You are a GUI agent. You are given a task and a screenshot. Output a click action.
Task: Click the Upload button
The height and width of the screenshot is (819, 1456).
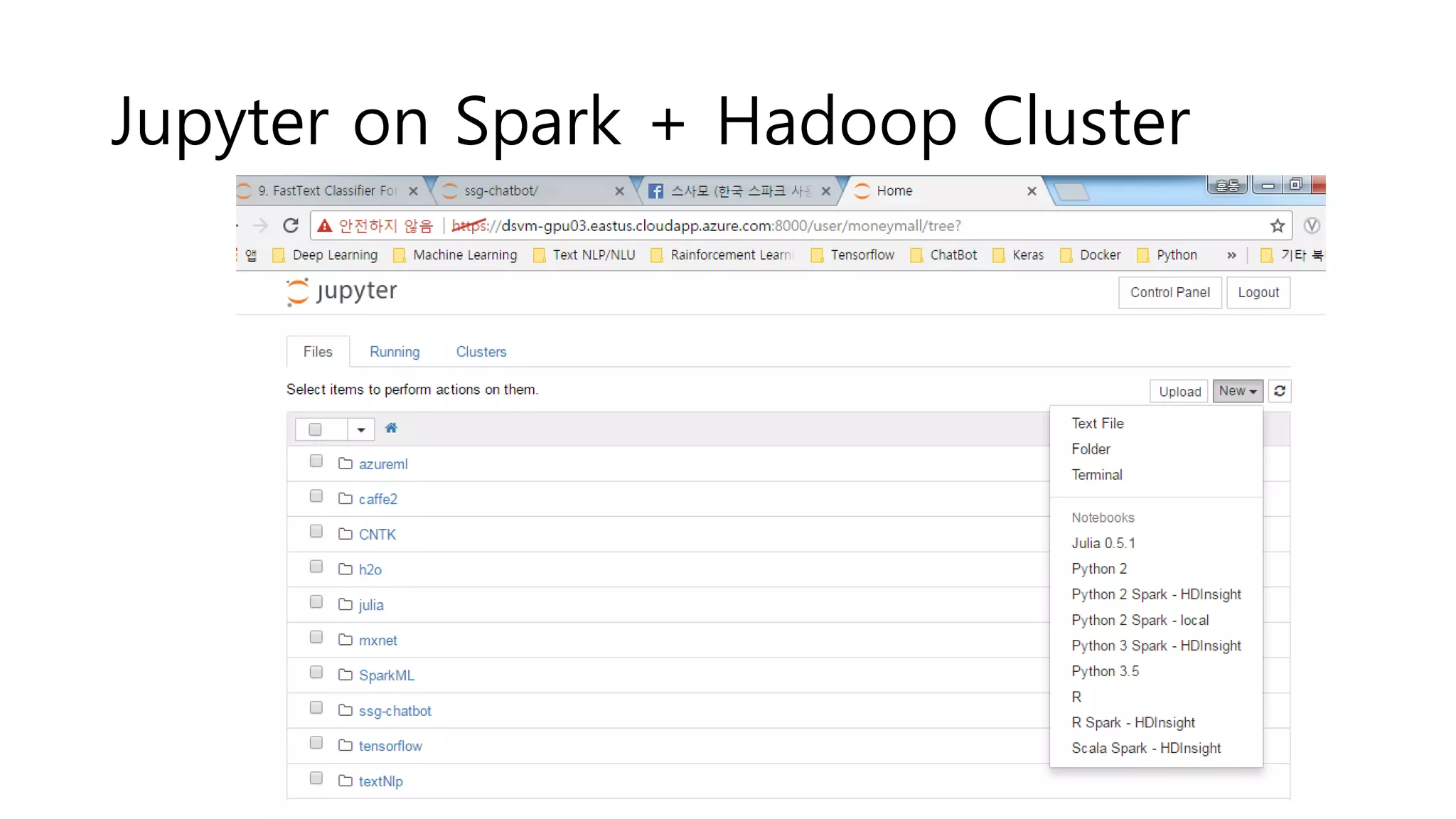pos(1179,392)
